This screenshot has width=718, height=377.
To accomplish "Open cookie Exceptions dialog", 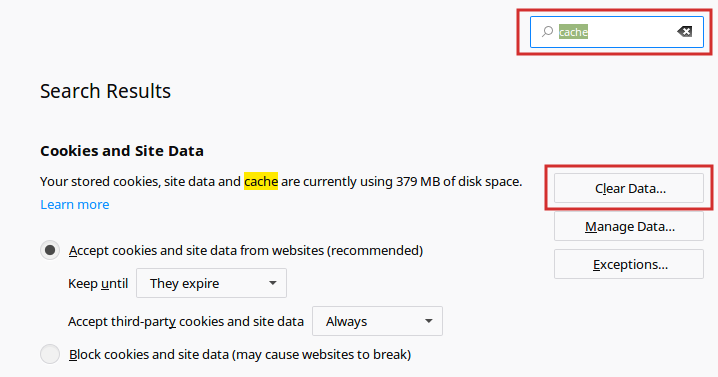I will (x=629, y=264).
